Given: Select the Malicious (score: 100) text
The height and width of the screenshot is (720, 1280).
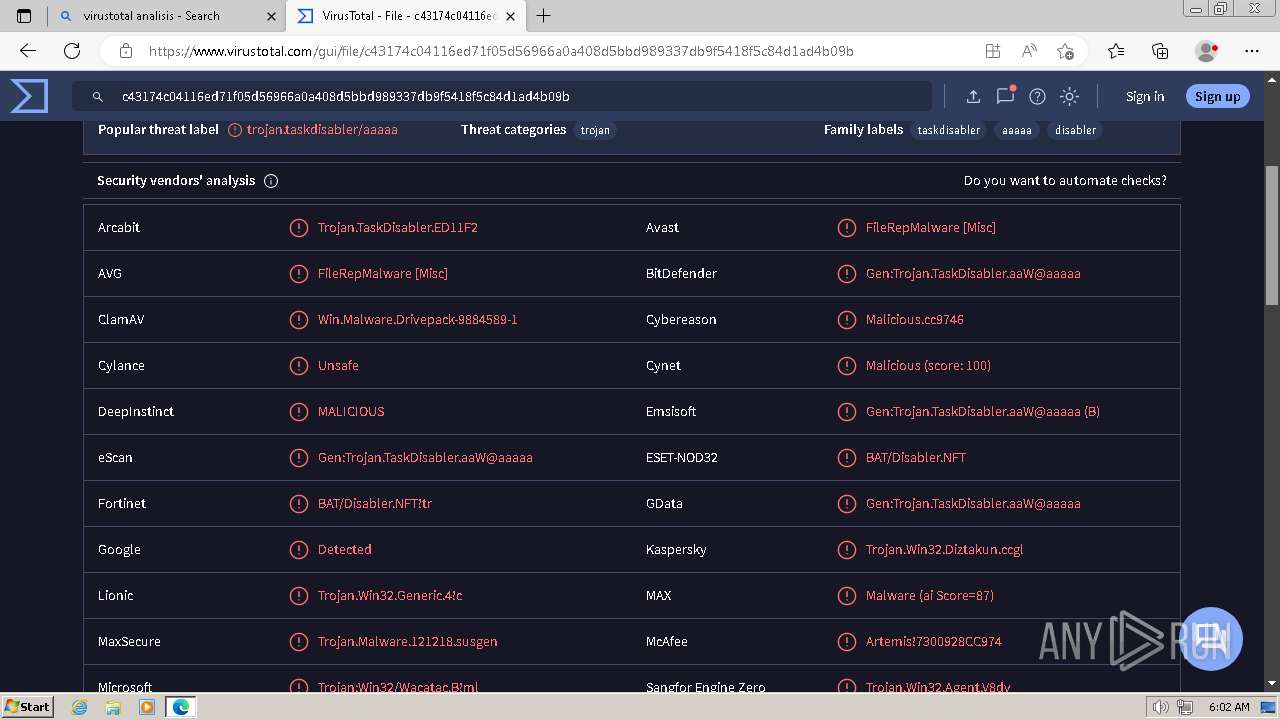Looking at the screenshot, I should click(x=928, y=366).
